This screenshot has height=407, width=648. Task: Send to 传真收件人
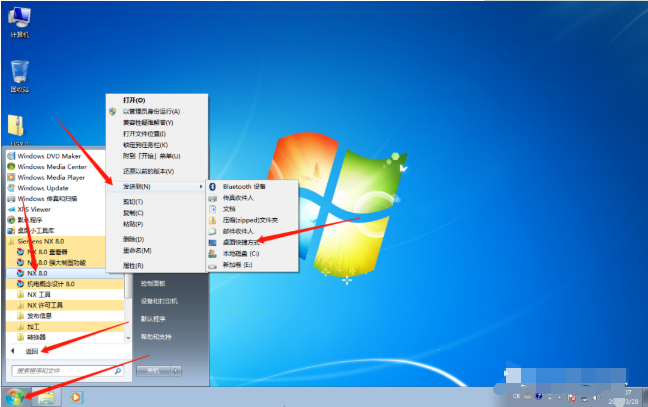tap(252, 198)
